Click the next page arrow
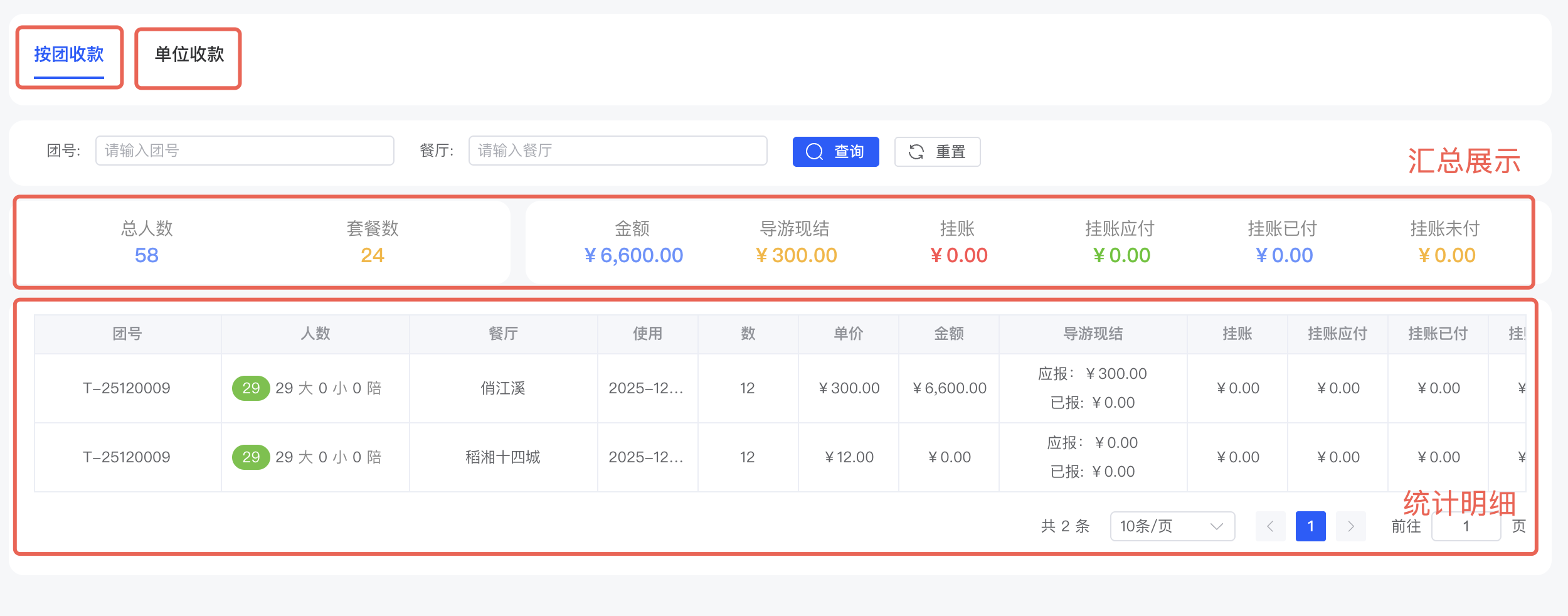1568x616 pixels. [x=1350, y=526]
